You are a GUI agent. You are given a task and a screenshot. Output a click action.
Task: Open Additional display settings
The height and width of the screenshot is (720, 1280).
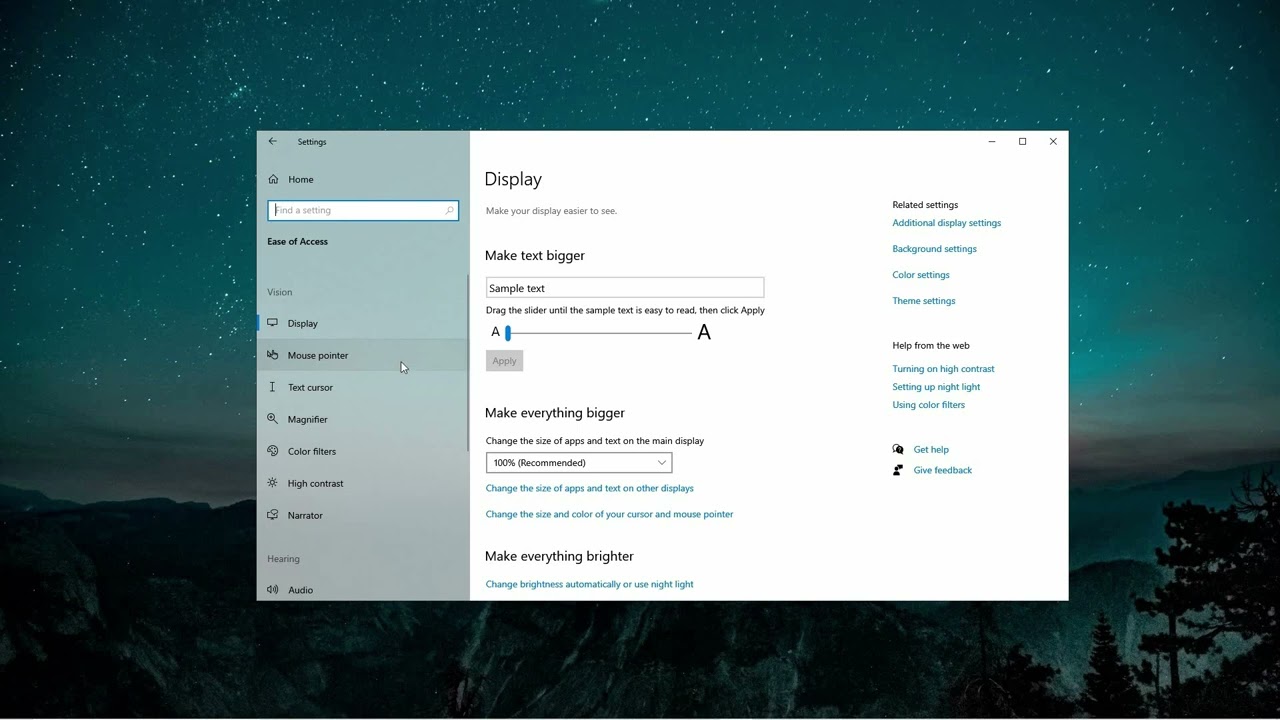click(946, 223)
